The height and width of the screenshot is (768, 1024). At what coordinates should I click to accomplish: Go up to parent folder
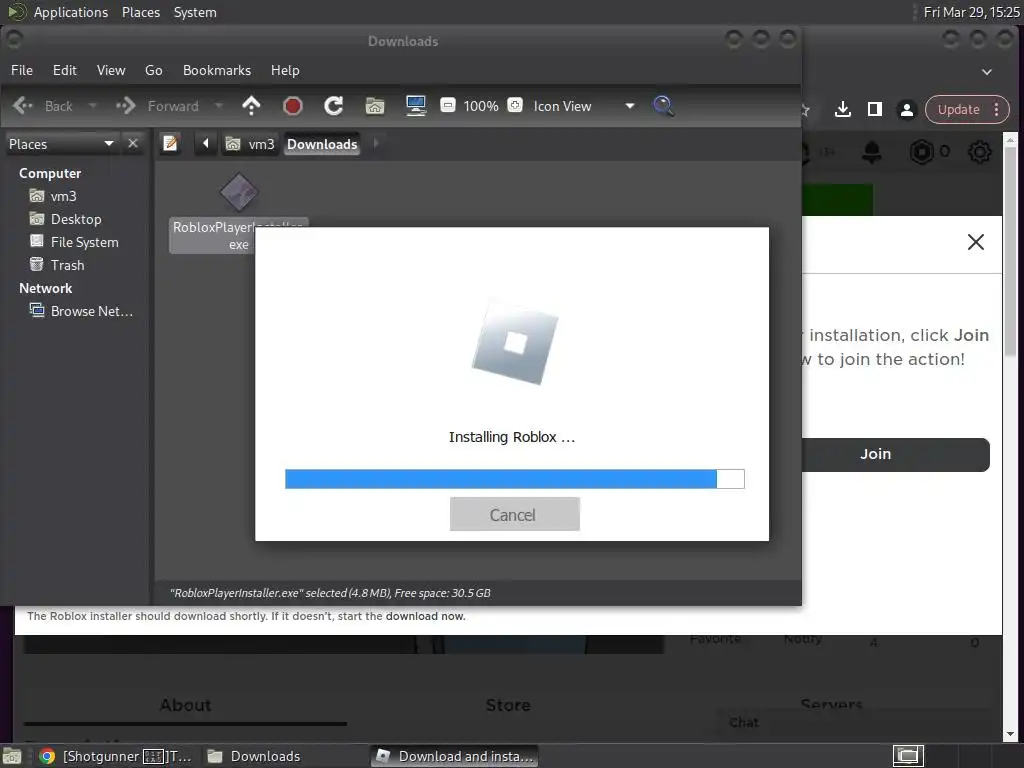(251, 106)
